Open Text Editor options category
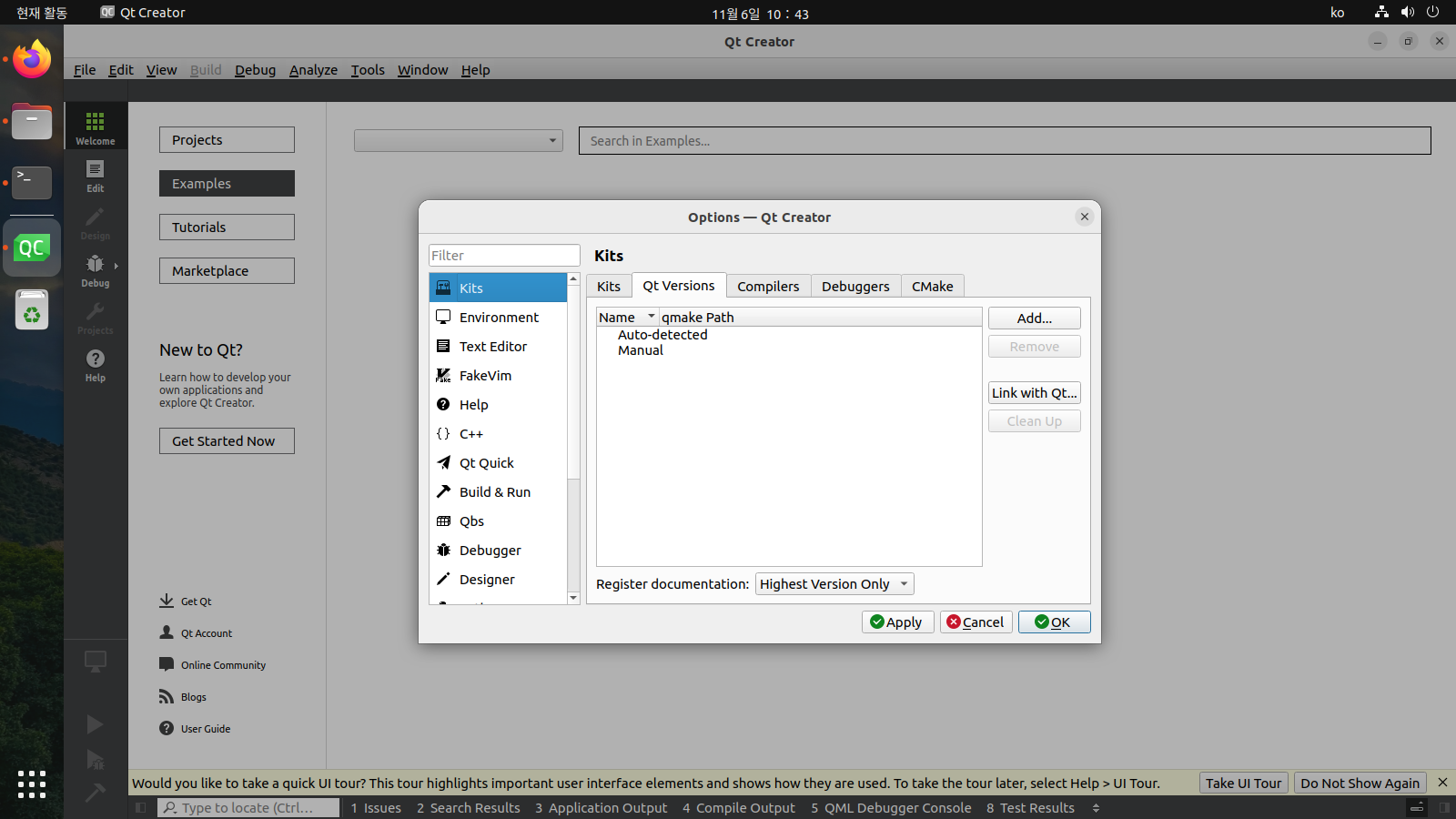 498,346
